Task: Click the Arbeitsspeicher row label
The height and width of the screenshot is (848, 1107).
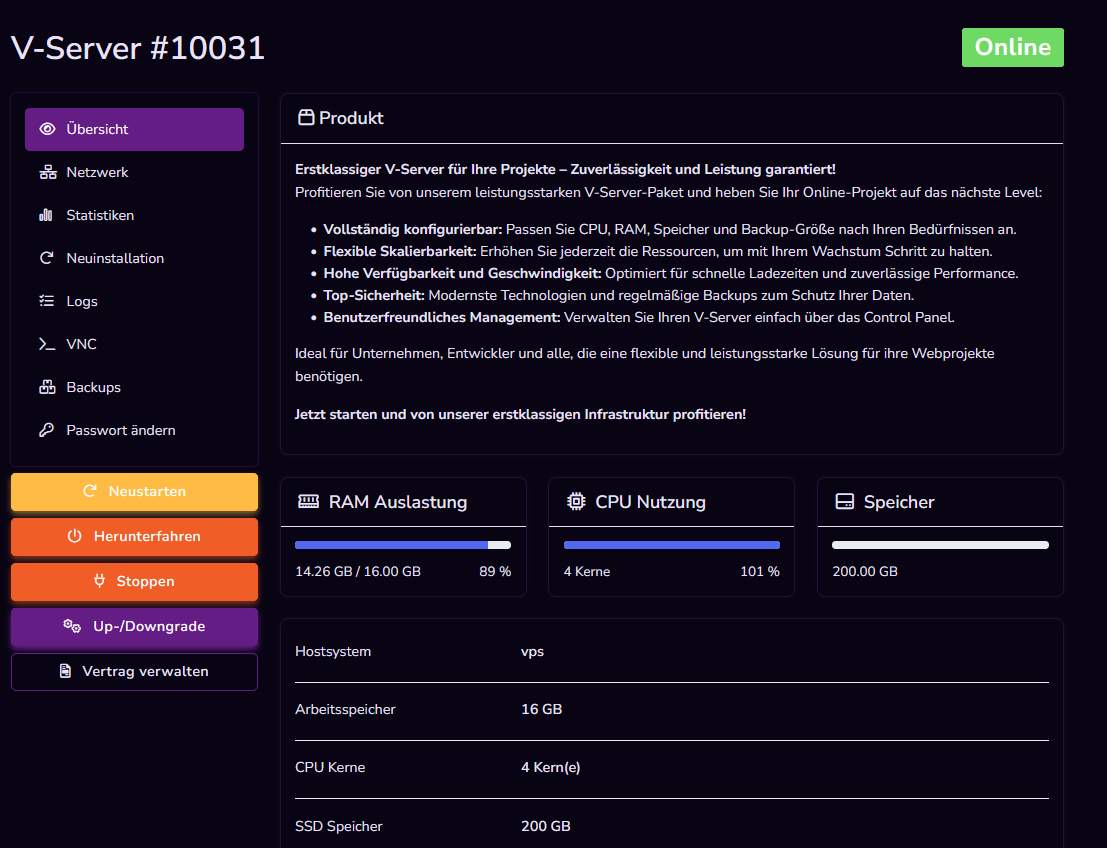Action: click(x=345, y=709)
